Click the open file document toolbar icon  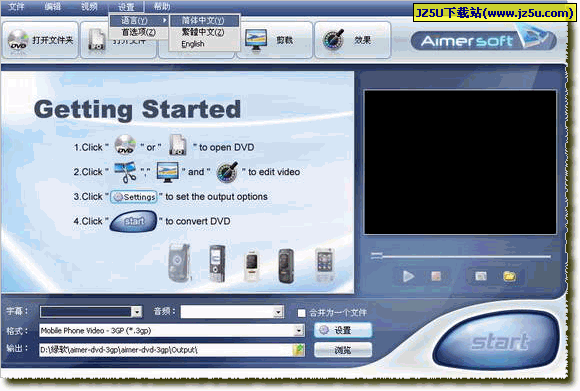point(97,40)
